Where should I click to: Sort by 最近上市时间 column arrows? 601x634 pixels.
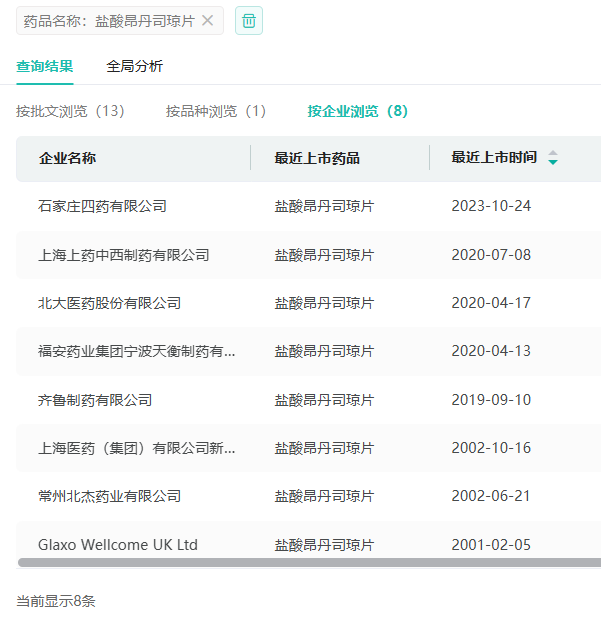[553, 158]
